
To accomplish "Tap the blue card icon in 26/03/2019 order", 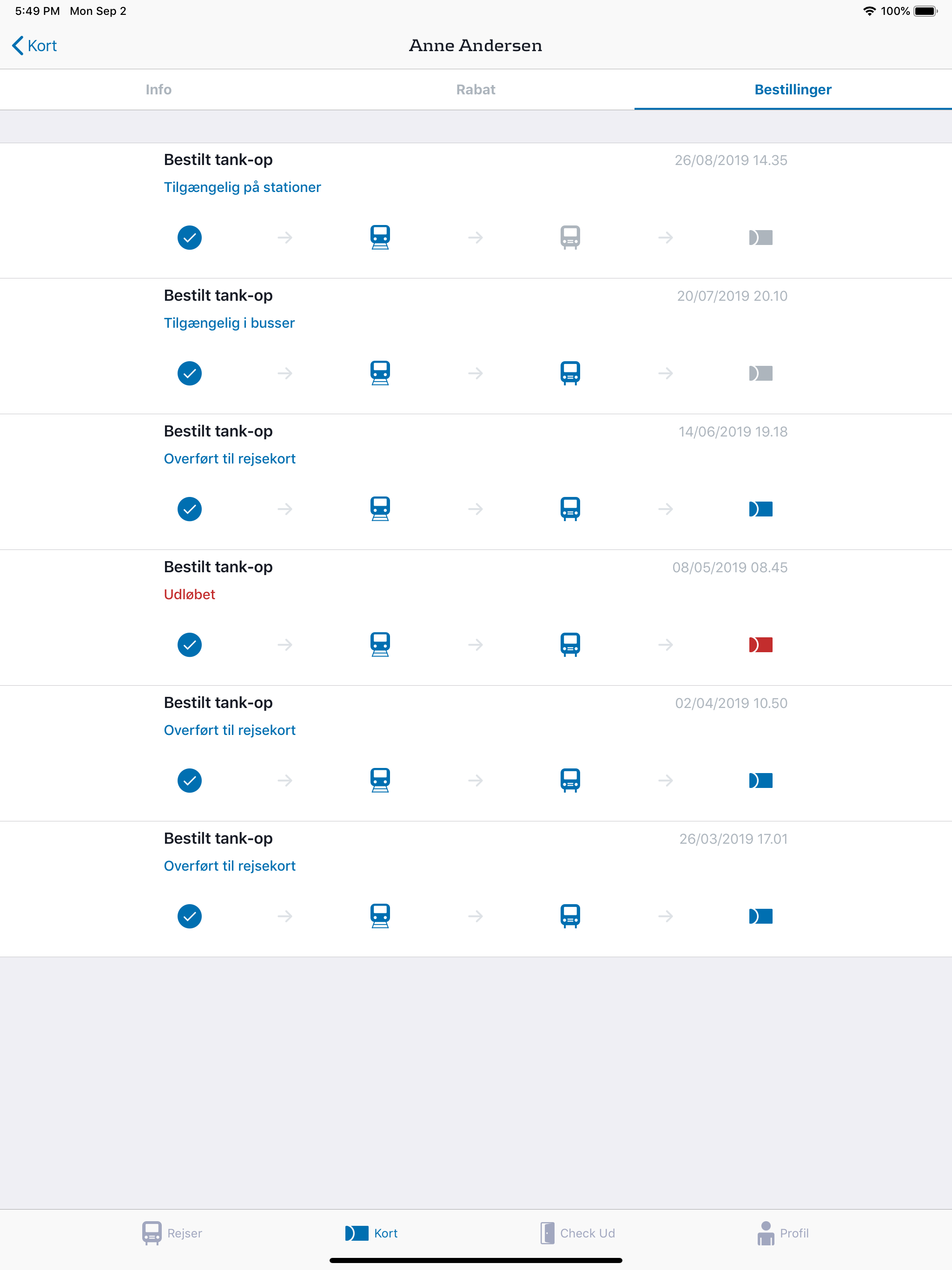I will click(761, 916).
